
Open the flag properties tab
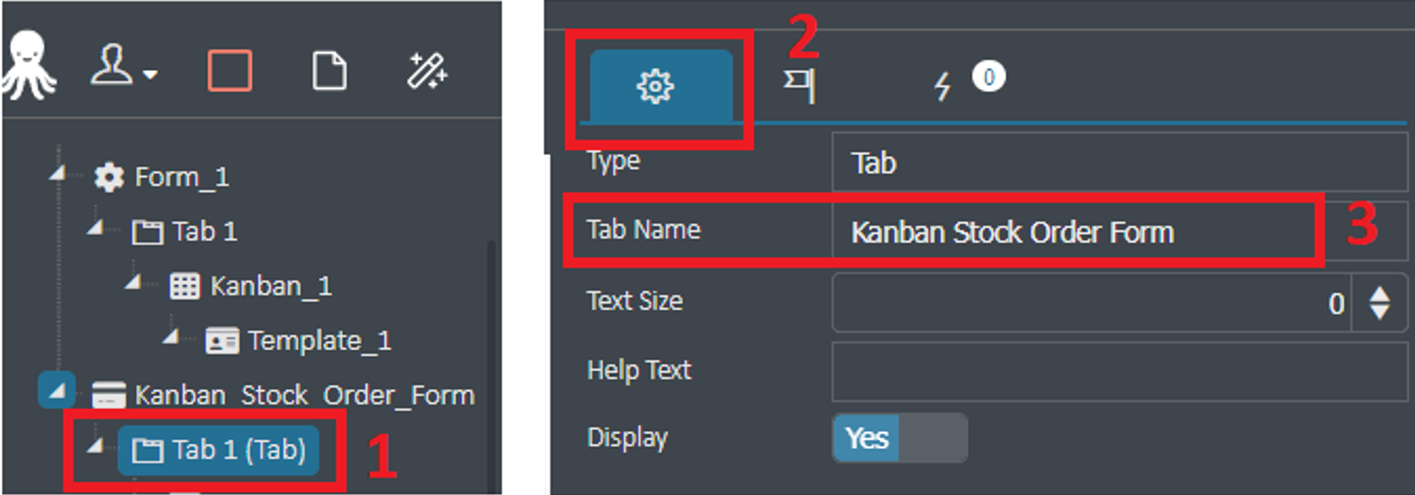[x=799, y=88]
